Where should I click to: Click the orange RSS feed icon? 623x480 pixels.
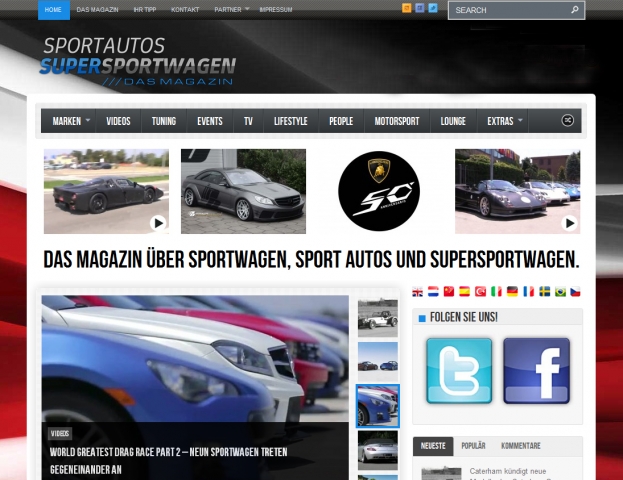click(x=406, y=8)
